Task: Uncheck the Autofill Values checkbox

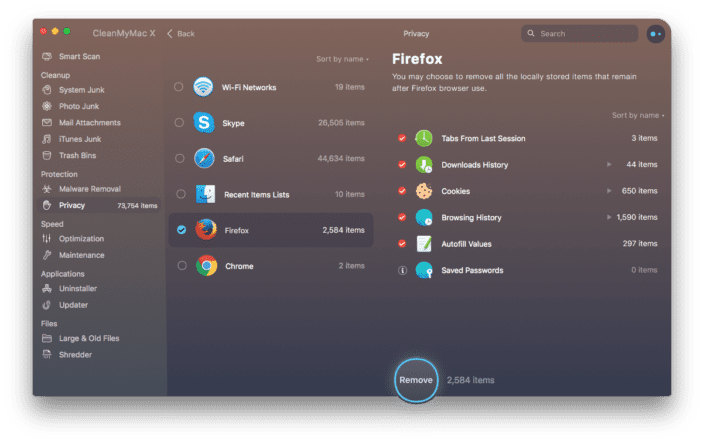Action: tap(402, 244)
